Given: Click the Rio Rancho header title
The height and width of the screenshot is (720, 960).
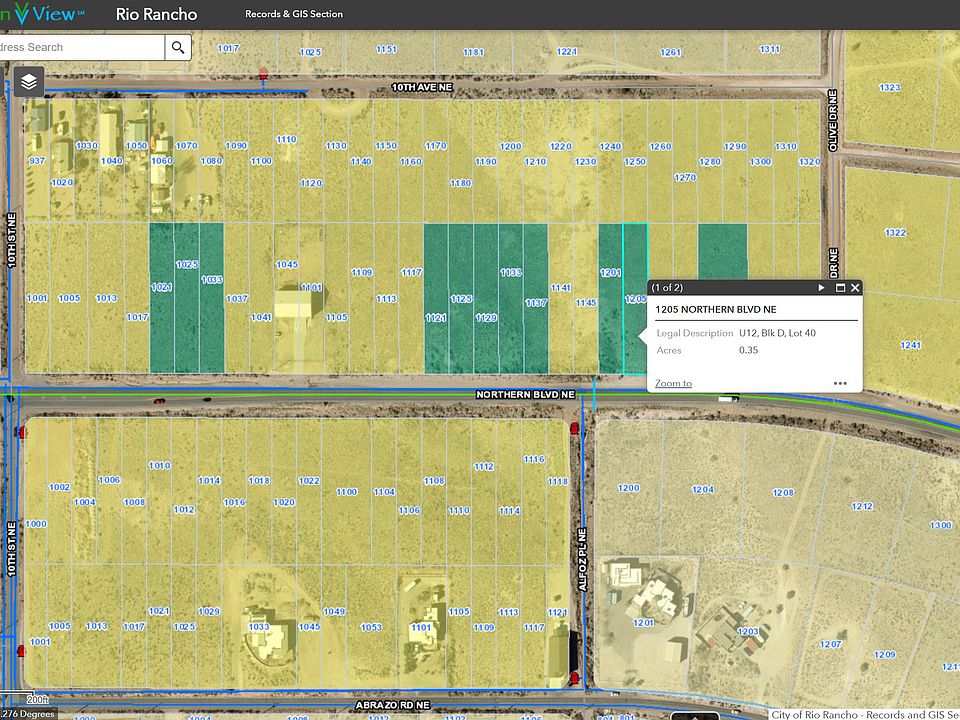Looking at the screenshot, I should pos(157,15).
